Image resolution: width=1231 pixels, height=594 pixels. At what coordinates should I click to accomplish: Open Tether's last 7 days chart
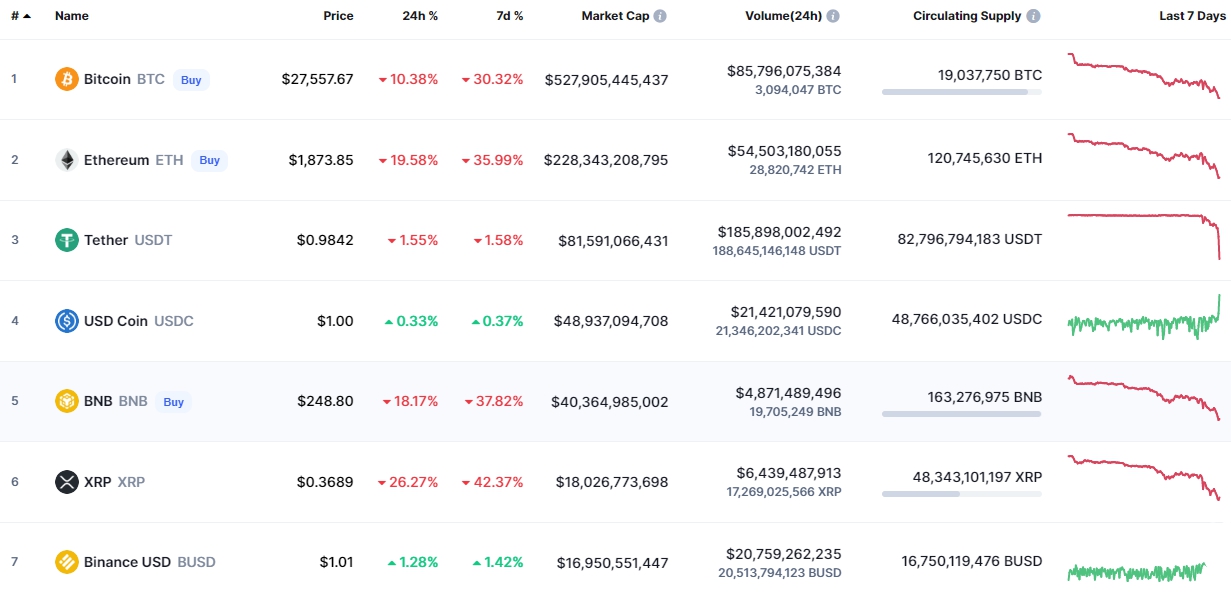1144,236
